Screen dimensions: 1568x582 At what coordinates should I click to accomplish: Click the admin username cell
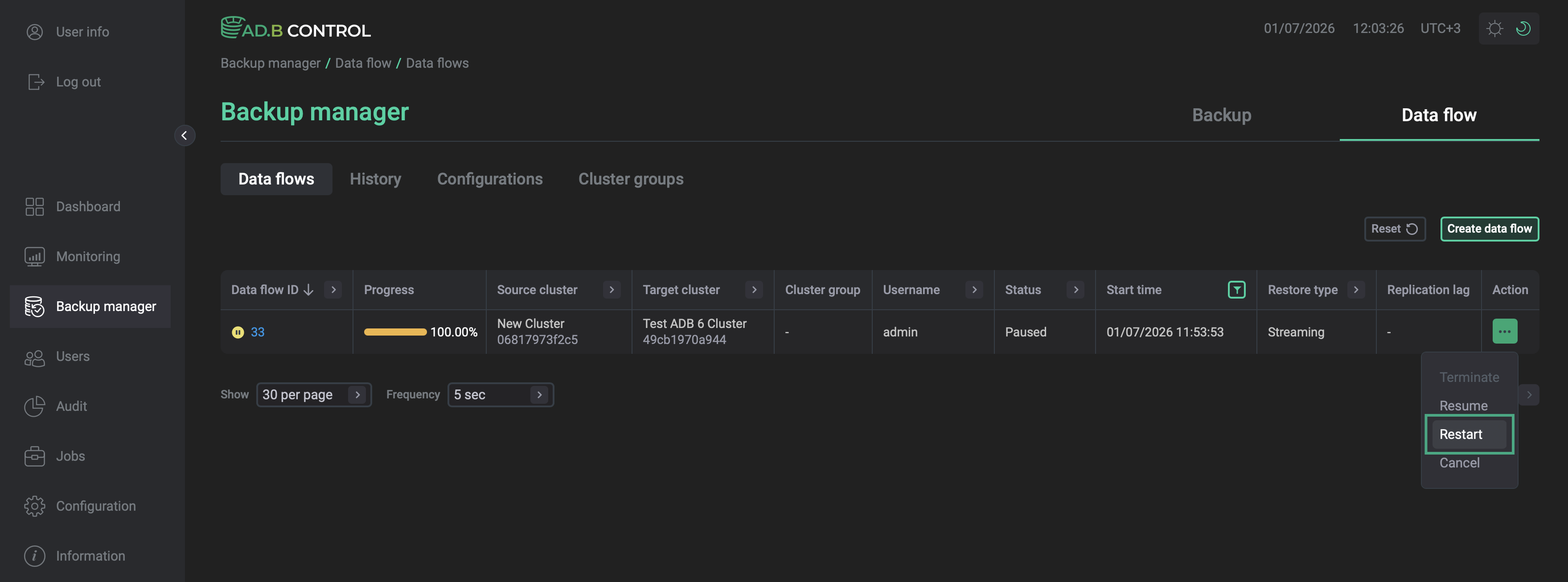tap(932, 332)
